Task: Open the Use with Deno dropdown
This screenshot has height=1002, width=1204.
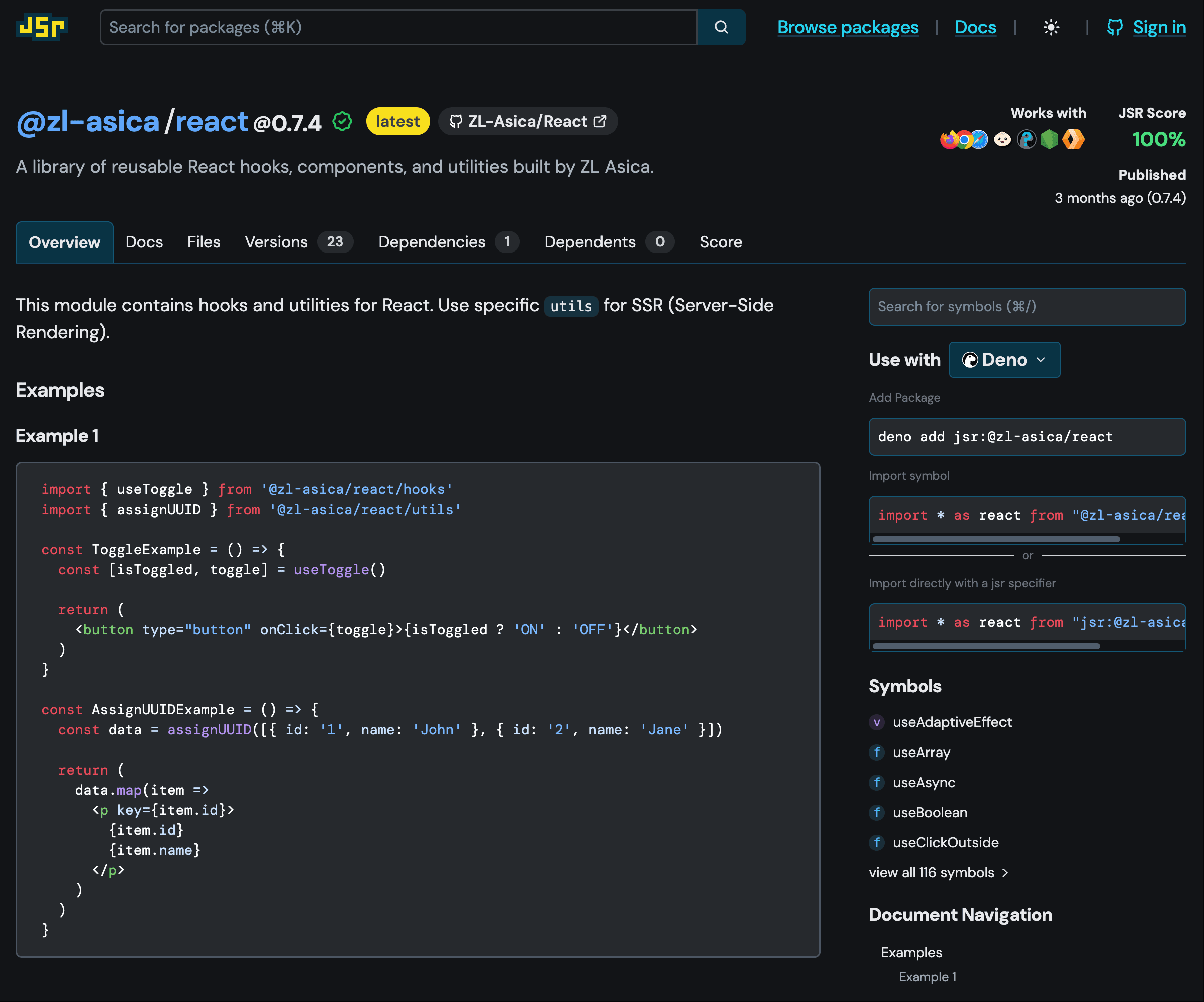Action: (1005, 360)
